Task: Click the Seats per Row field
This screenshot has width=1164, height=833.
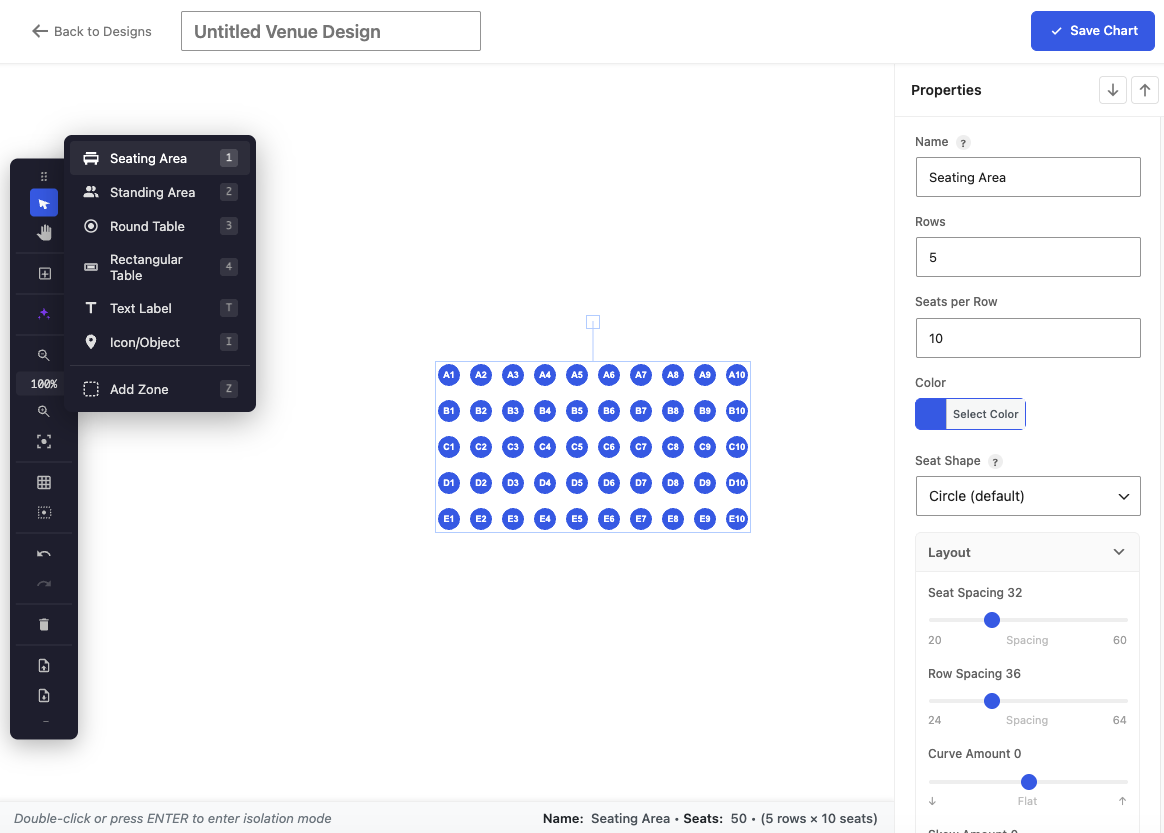Action: point(1027,338)
